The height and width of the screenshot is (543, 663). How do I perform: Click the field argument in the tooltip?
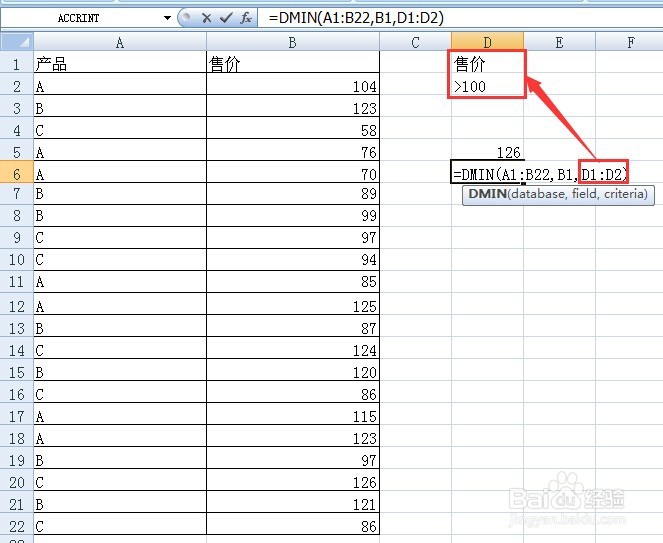(584, 194)
